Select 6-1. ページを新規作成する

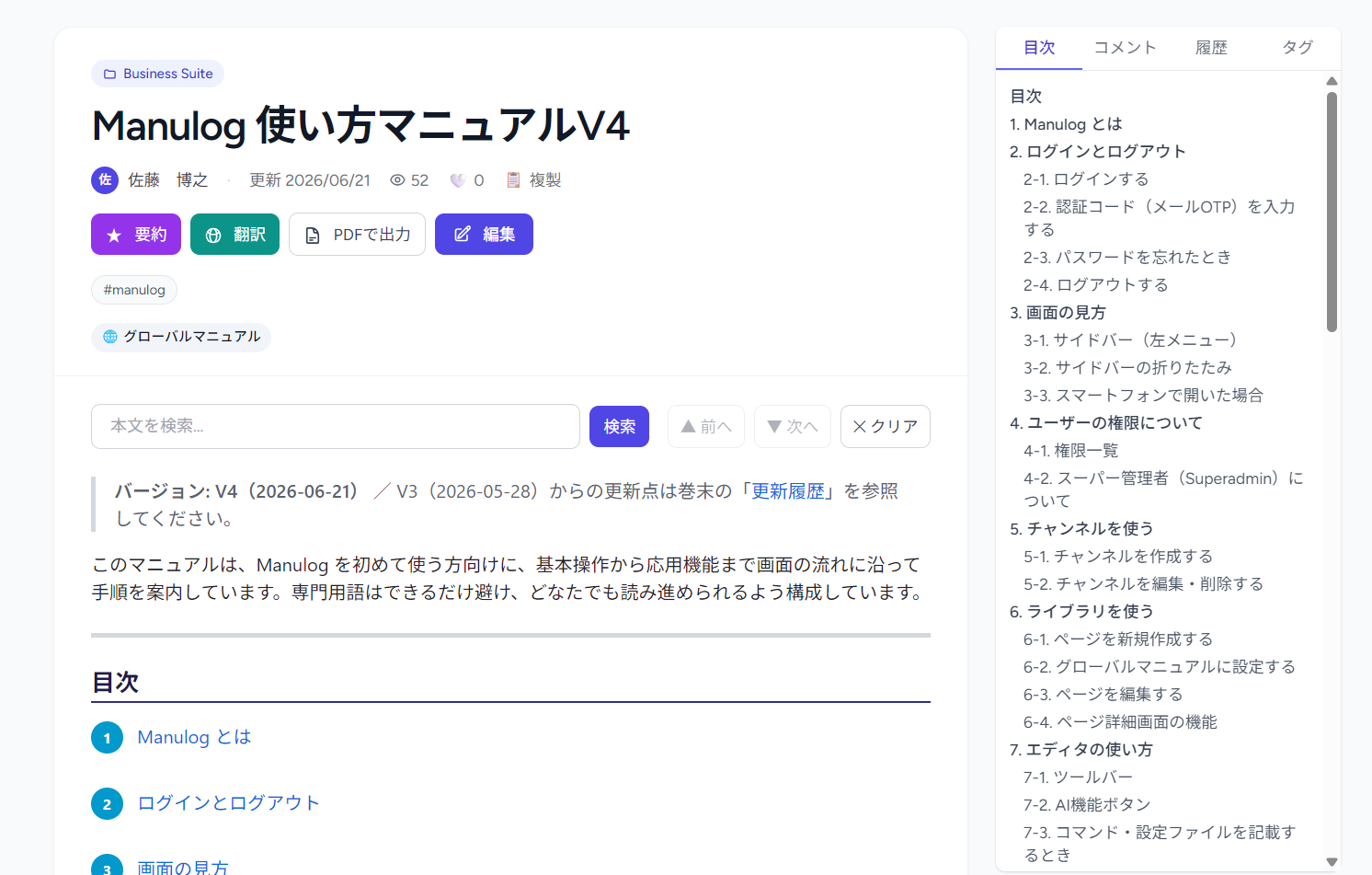click(1118, 639)
